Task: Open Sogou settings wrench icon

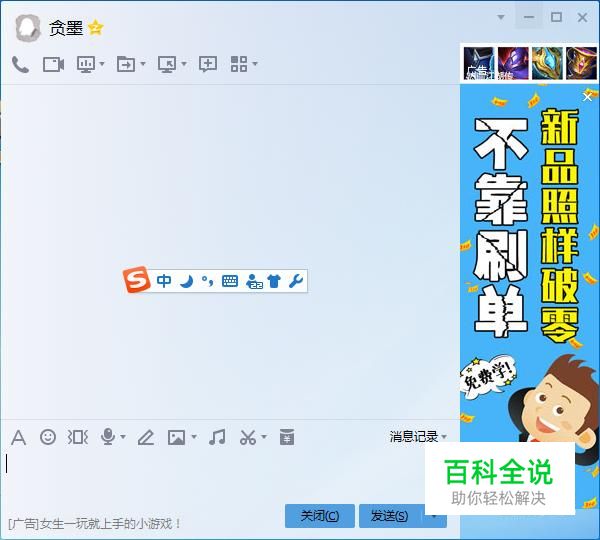Action: click(x=296, y=281)
